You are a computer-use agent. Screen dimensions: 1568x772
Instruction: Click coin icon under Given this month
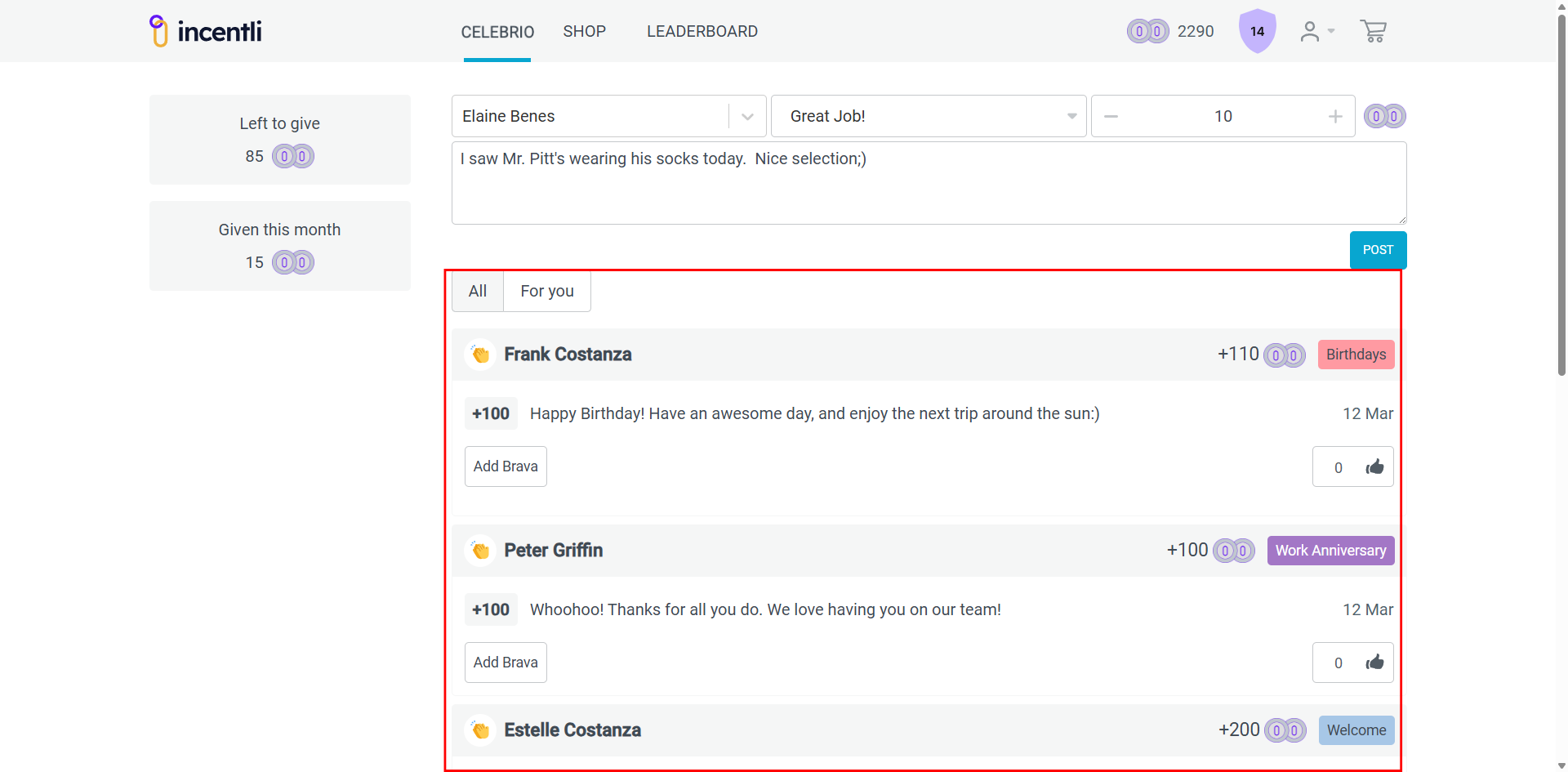293,262
